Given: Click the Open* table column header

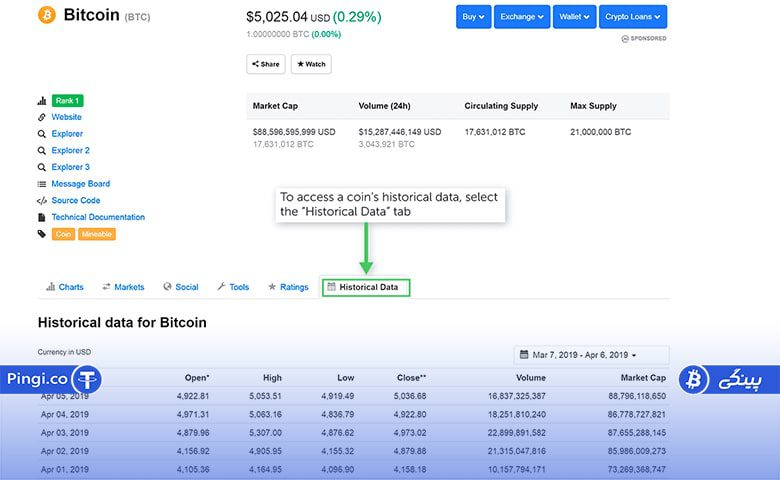Looking at the screenshot, I should (197, 378).
